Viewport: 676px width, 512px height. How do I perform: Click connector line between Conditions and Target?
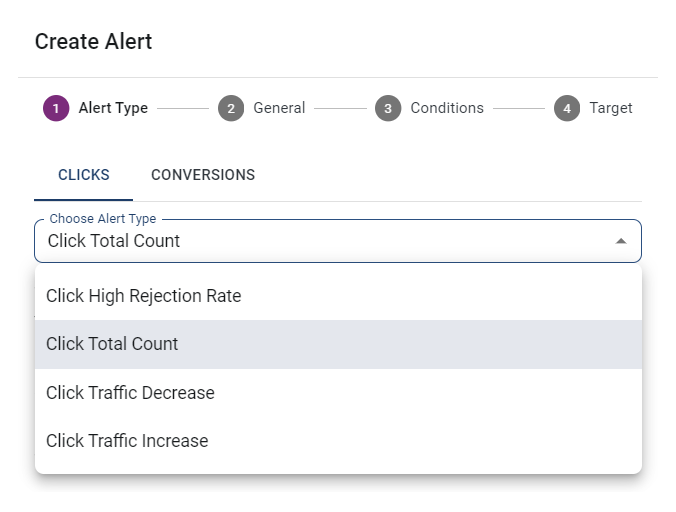tap(518, 108)
